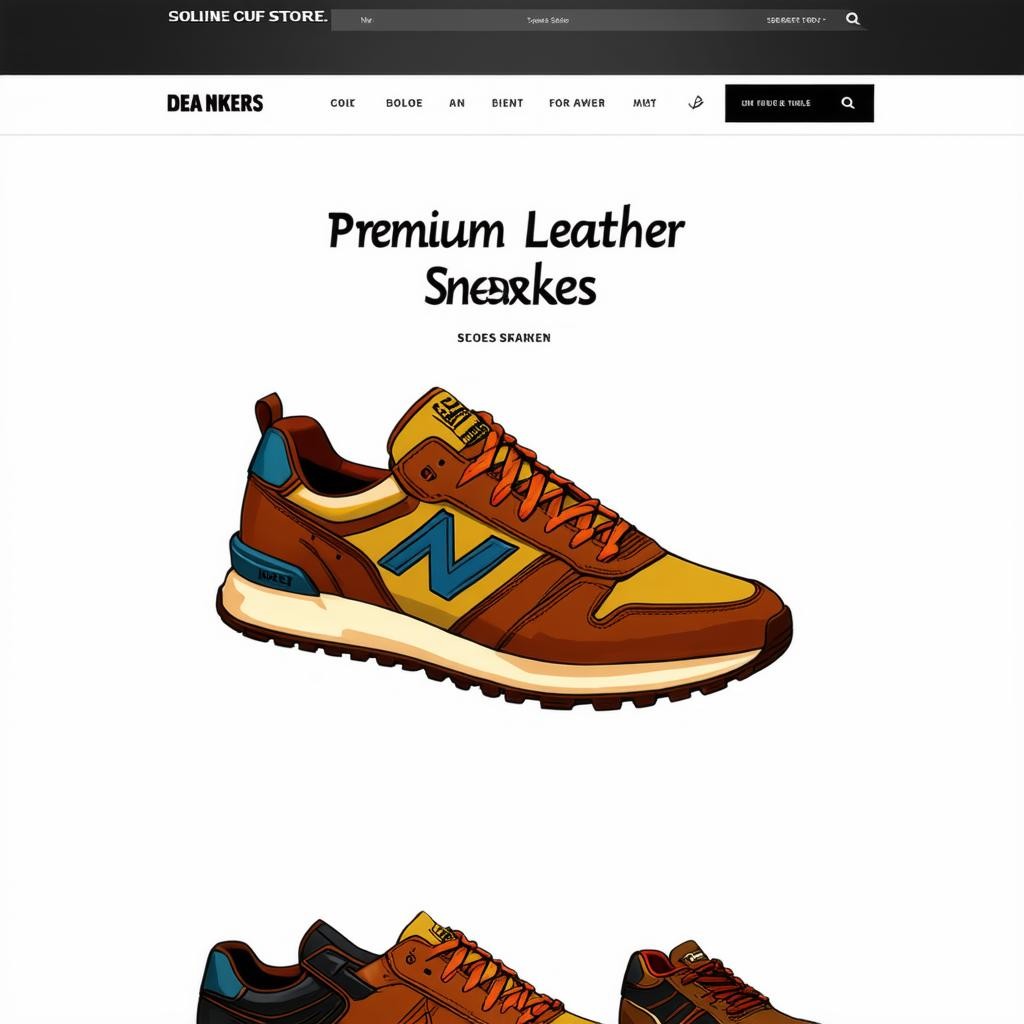Go to the BIENT menu item

click(x=507, y=103)
